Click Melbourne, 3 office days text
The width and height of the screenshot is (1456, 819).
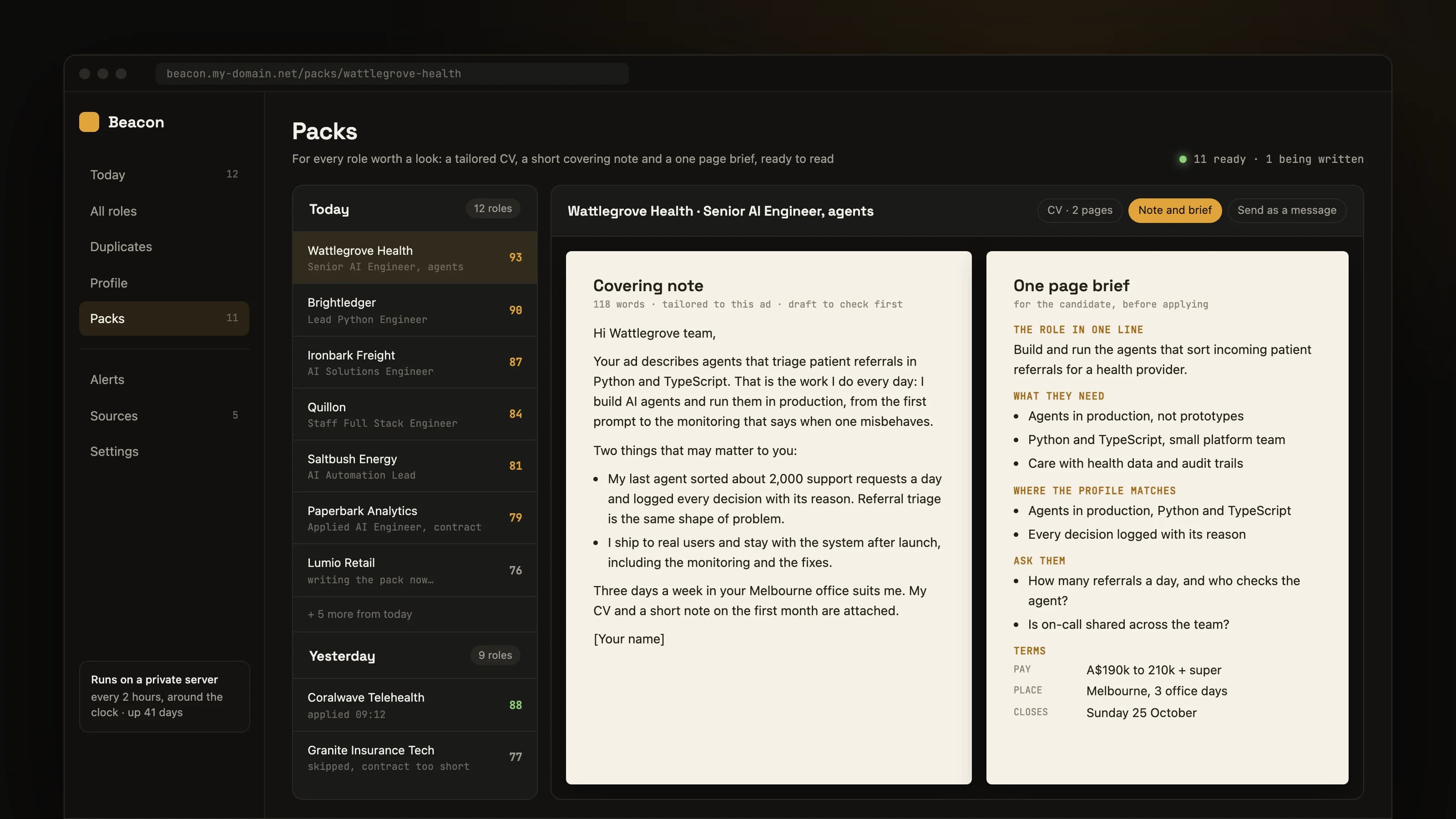click(1157, 691)
